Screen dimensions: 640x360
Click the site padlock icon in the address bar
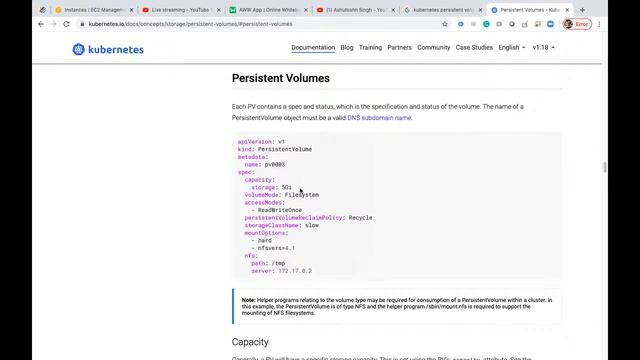[82, 24]
